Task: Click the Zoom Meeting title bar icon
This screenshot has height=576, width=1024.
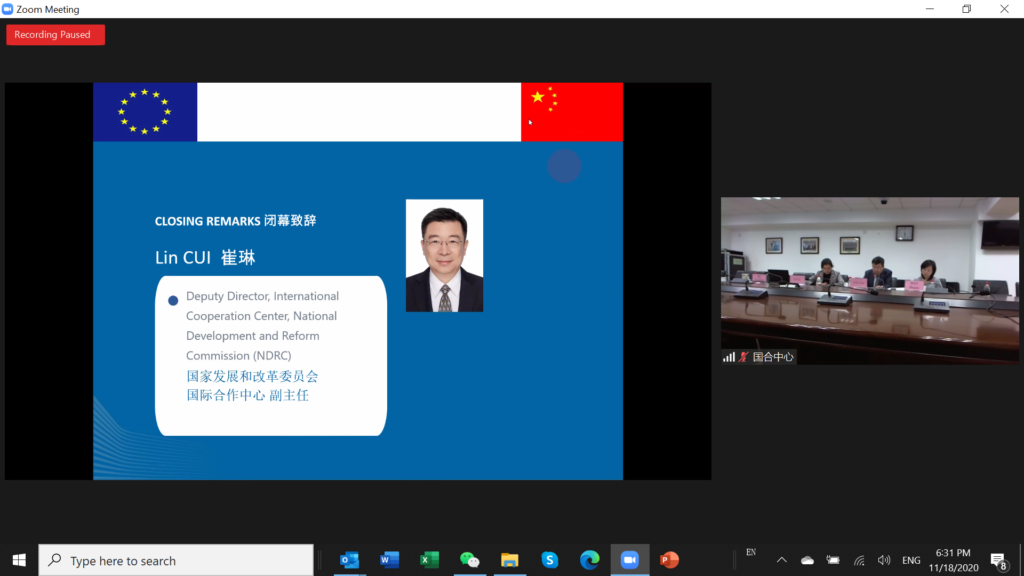Action: tap(8, 9)
